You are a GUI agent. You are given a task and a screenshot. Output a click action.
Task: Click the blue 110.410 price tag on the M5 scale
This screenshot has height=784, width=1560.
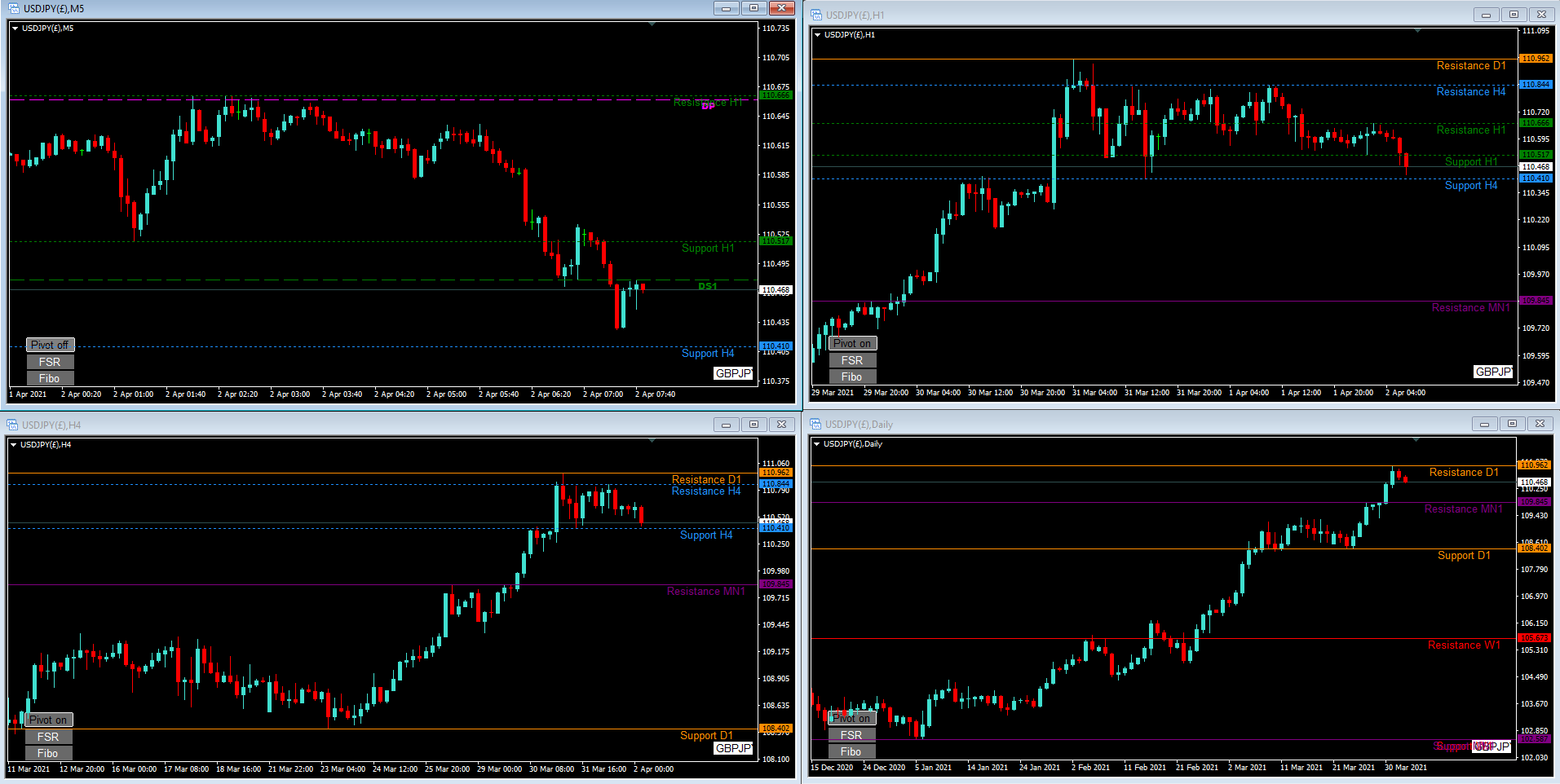776,346
